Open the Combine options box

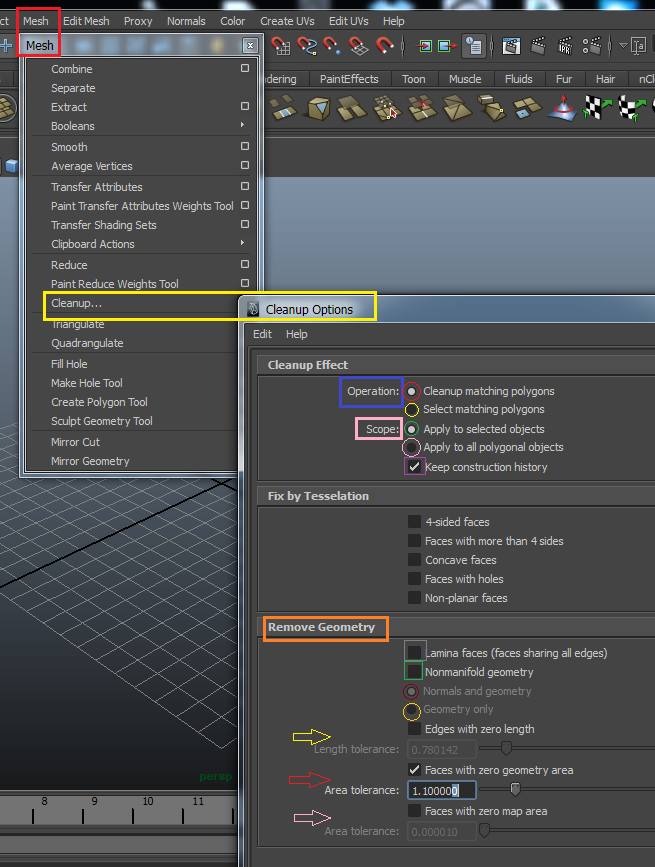tap(245, 68)
